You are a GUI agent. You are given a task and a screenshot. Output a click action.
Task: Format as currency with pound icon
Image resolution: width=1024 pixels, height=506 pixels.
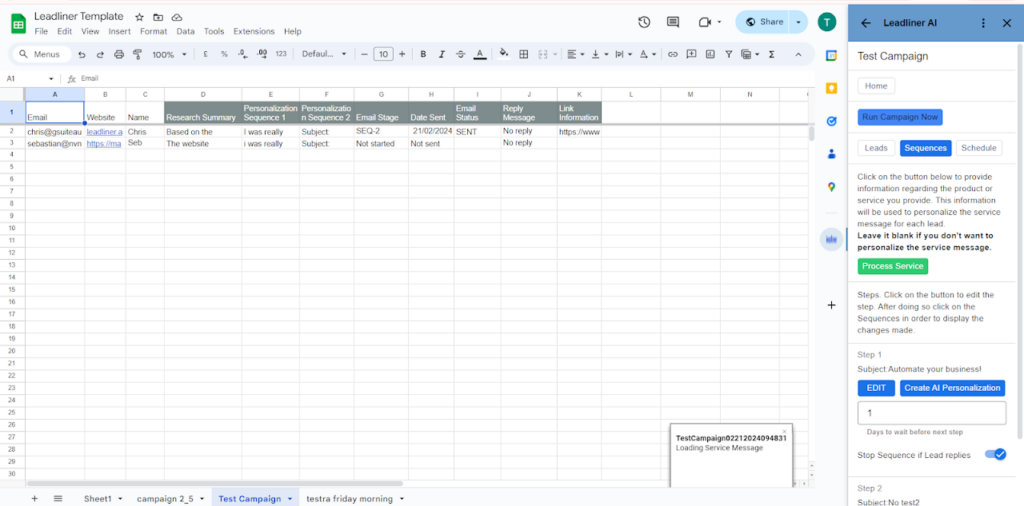(206, 54)
